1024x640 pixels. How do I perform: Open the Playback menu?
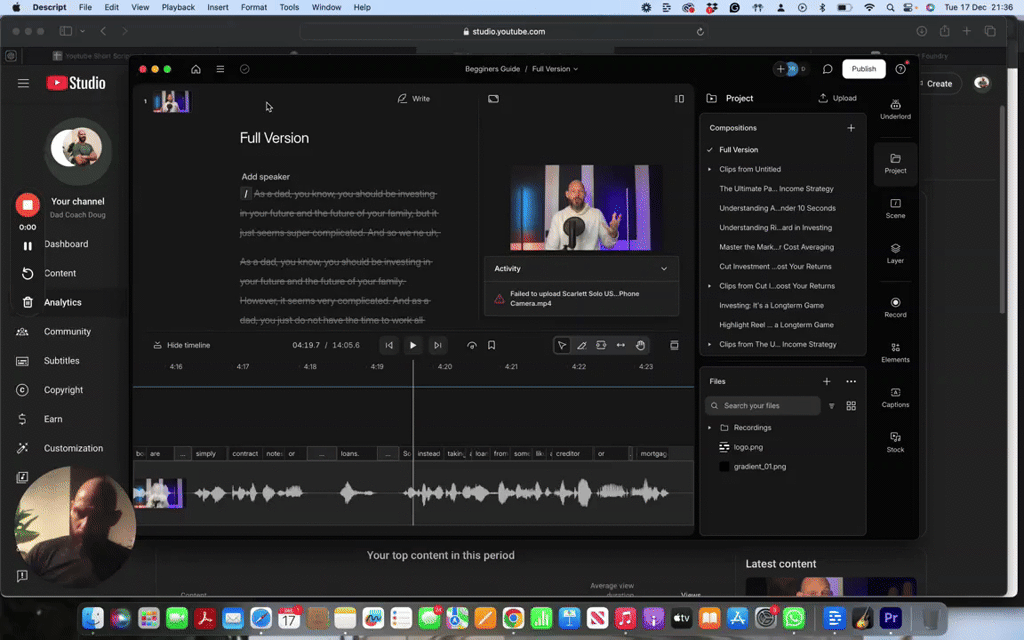178,7
